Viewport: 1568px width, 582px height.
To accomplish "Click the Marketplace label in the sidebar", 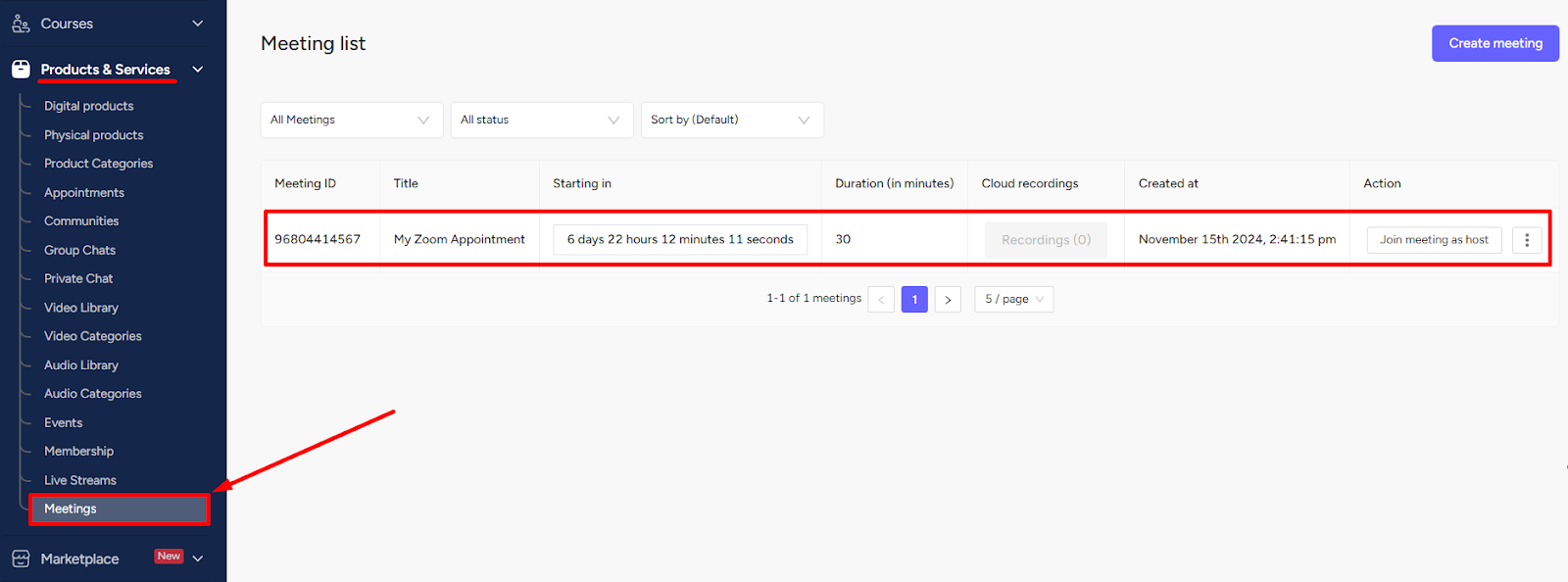I will [x=79, y=559].
